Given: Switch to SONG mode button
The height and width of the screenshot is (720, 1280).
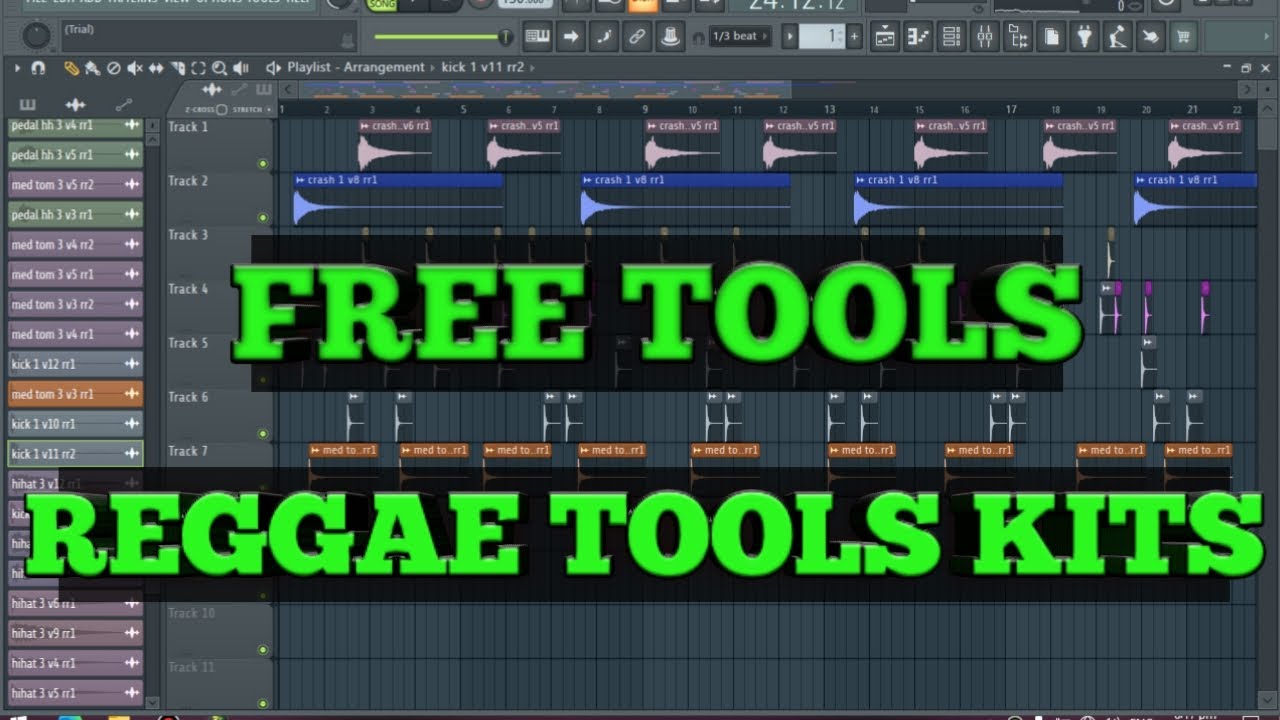Looking at the screenshot, I should [382, 4].
